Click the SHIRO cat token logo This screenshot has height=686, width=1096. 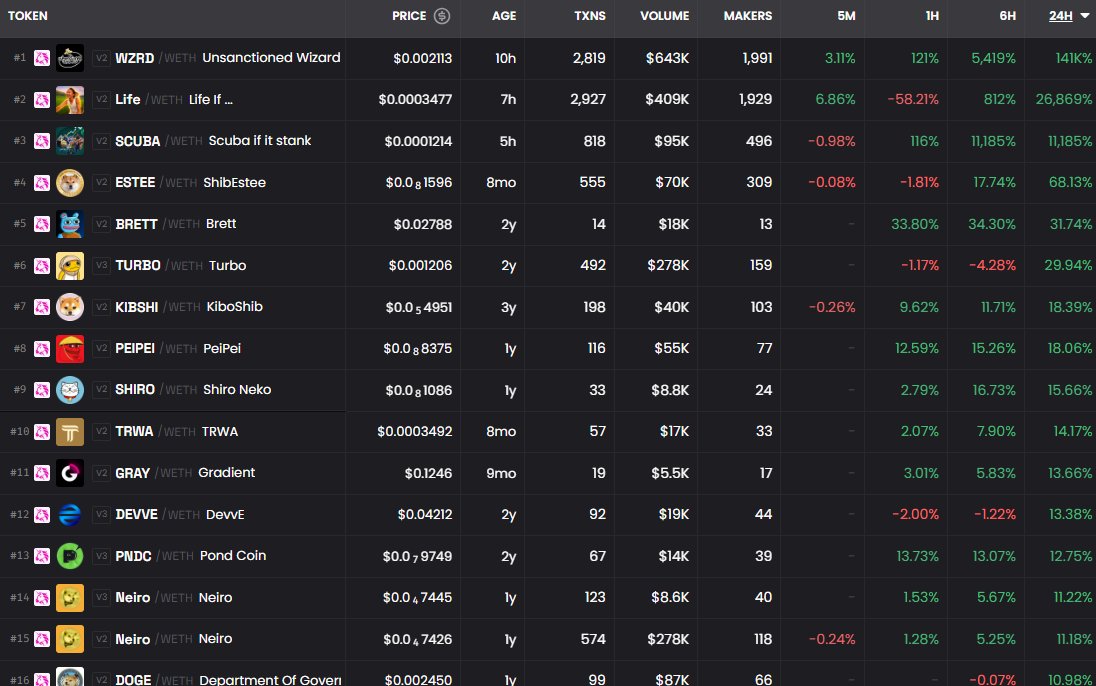click(70, 390)
